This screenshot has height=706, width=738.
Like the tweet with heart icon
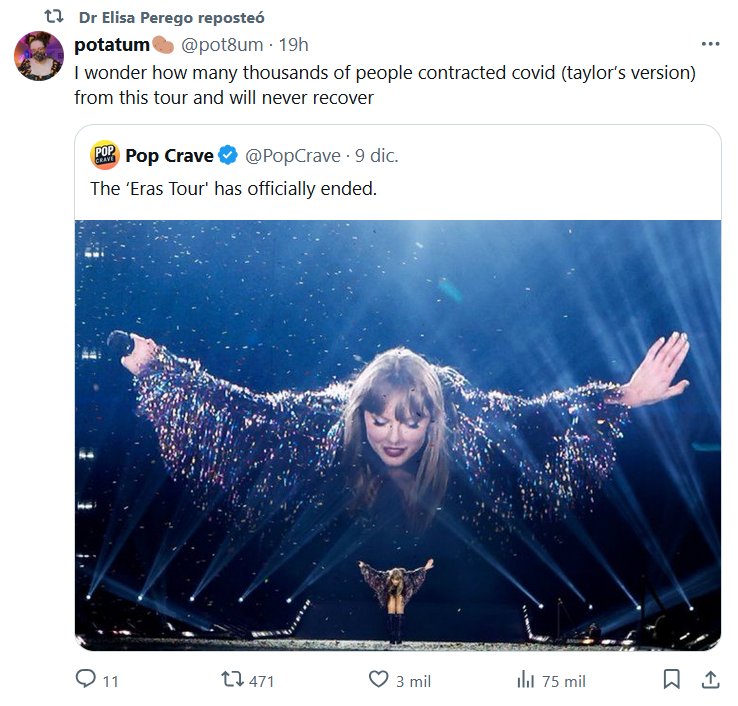click(378, 680)
